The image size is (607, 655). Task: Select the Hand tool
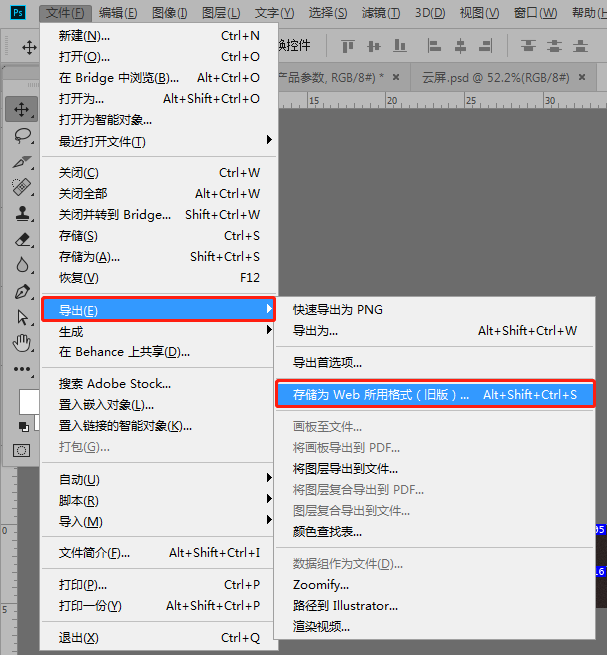[x=21, y=343]
